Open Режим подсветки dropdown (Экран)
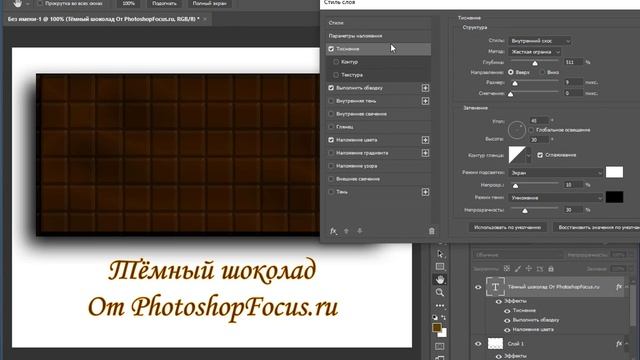 [556, 173]
